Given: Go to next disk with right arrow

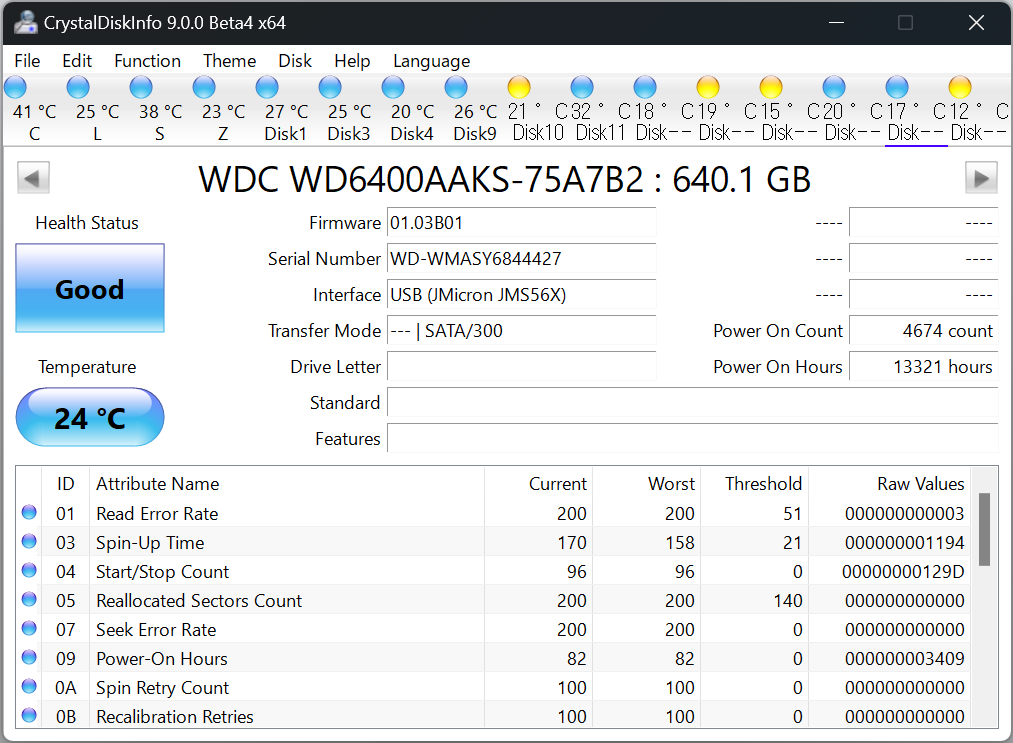Looking at the screenshot, I should coord(981,178).
